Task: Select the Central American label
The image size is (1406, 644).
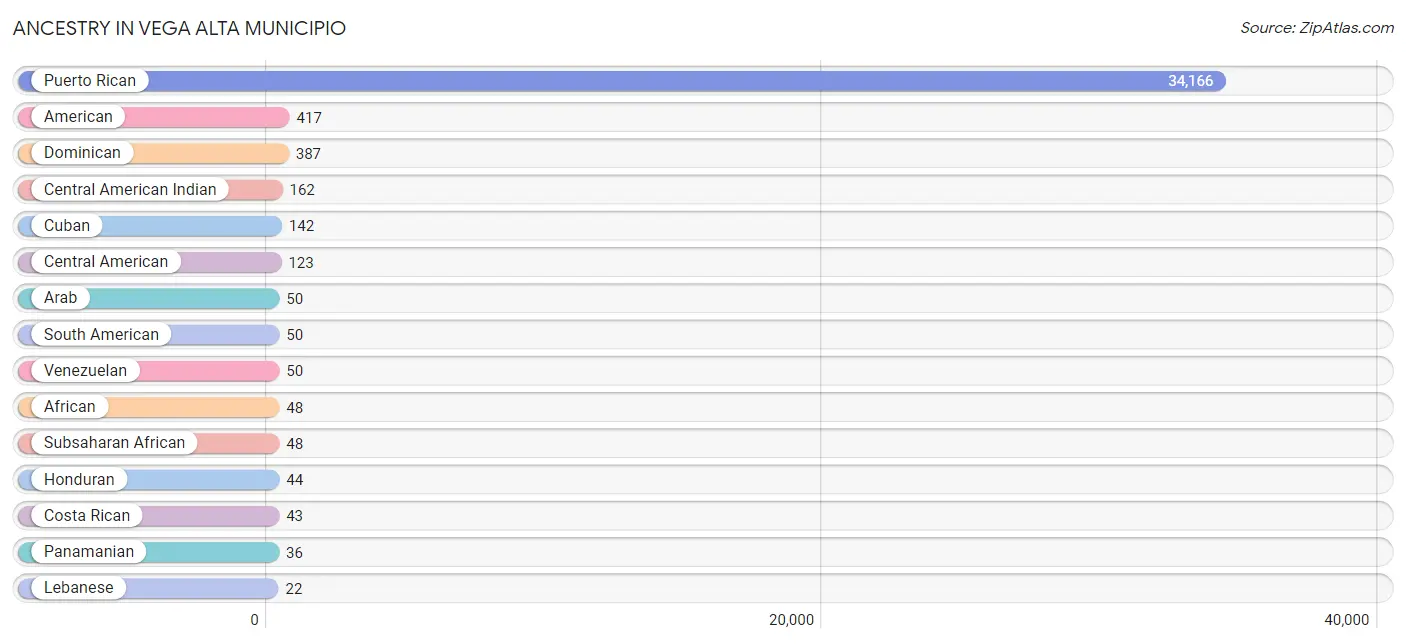Action: coord(106,262)
